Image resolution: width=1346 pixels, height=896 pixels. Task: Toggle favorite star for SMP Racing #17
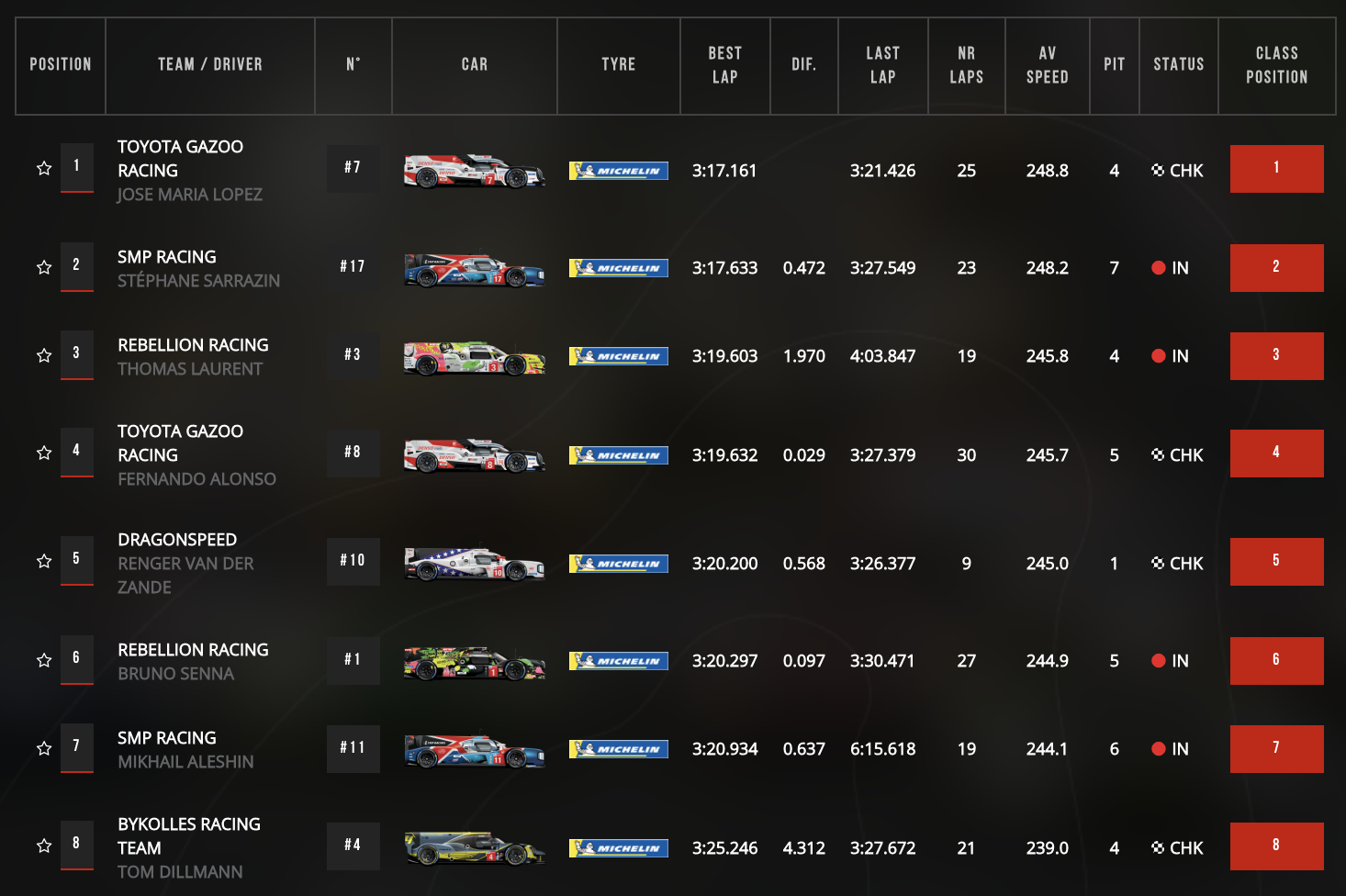coord(44,267)
